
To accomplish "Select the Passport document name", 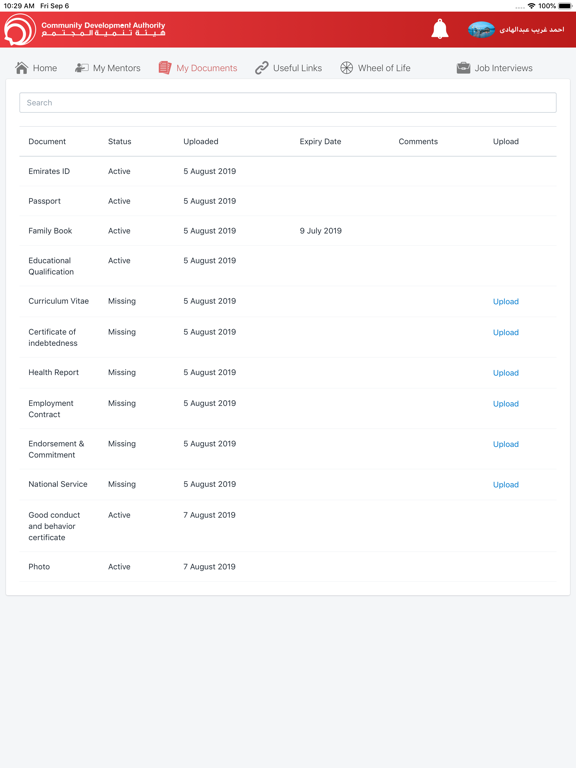I will click(x=45, y=201).
